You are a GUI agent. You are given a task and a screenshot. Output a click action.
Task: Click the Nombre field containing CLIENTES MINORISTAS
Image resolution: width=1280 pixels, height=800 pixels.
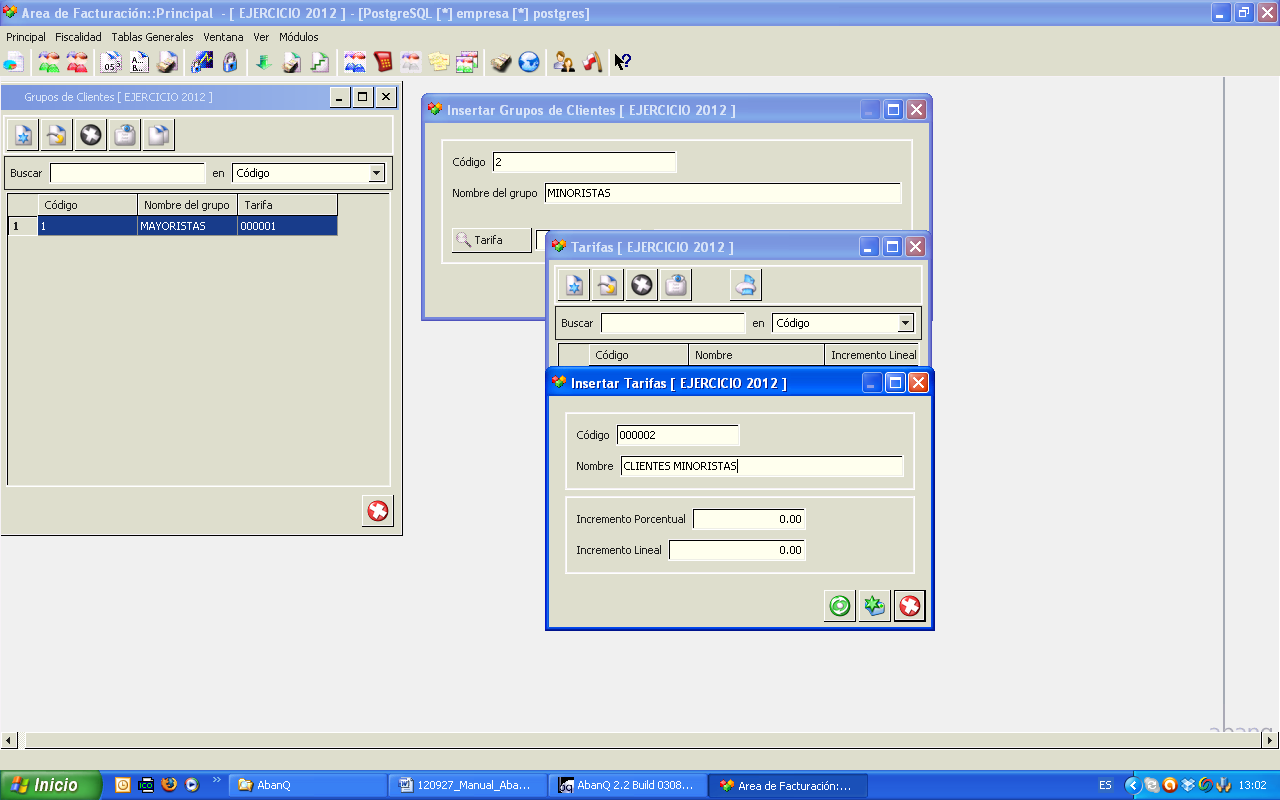coord(762,466)
